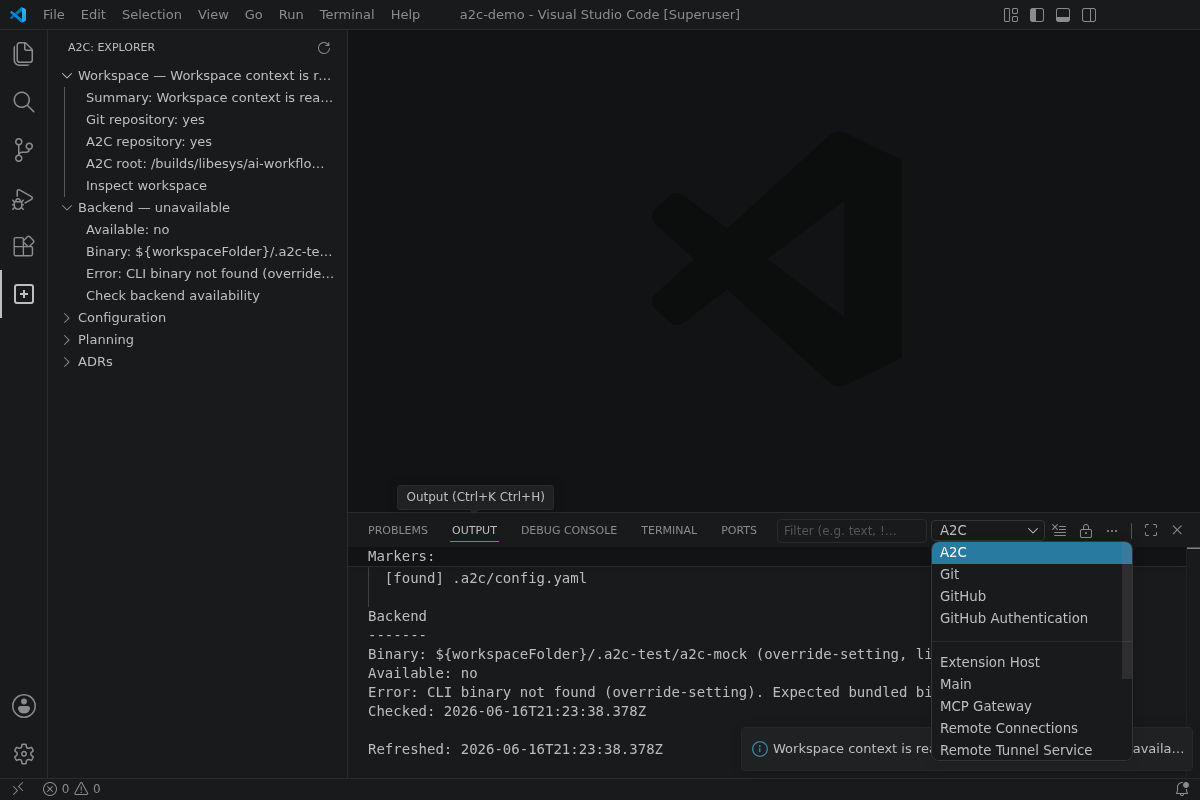Choose Git in output channel list

[1027, 574]
